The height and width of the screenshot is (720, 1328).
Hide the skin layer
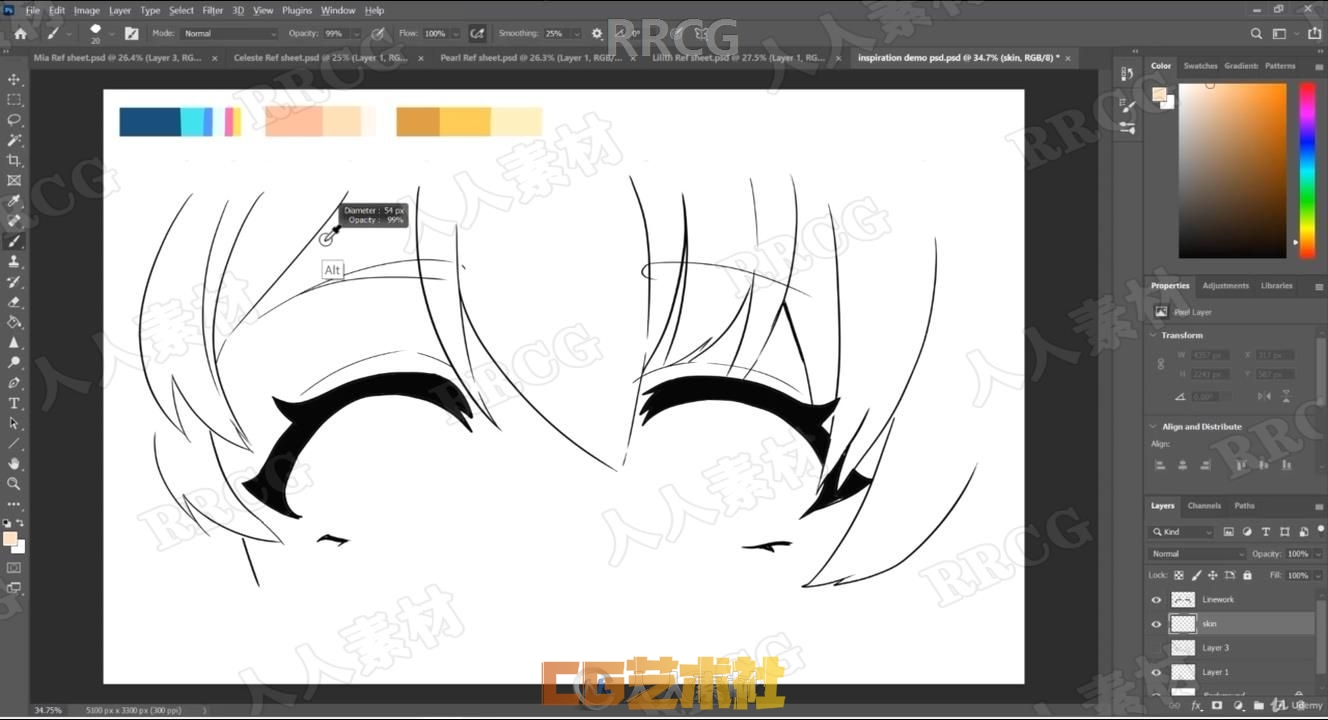[1157, 624]
